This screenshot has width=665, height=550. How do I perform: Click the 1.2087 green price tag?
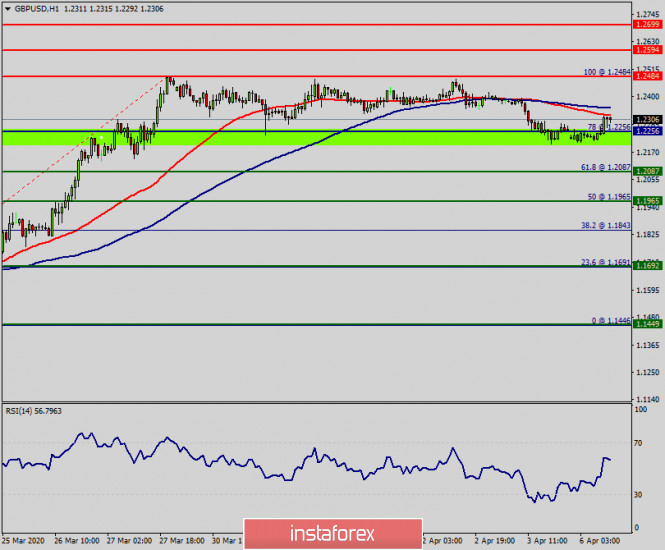click(646, 171)
